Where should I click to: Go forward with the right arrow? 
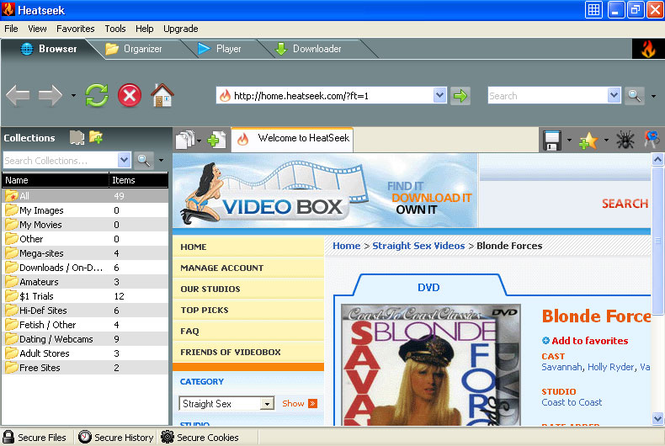point(50,95)
